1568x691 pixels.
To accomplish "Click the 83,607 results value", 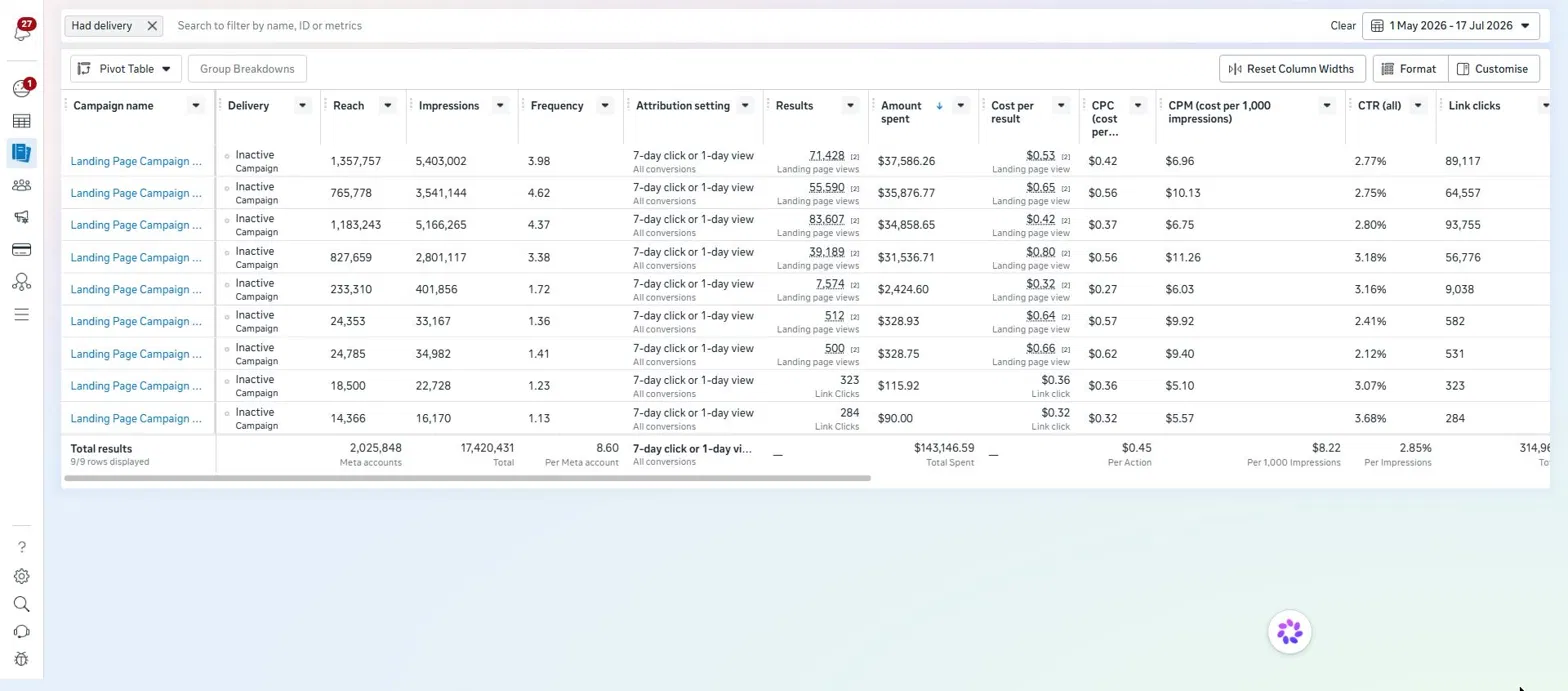I will tap(826, 219).
